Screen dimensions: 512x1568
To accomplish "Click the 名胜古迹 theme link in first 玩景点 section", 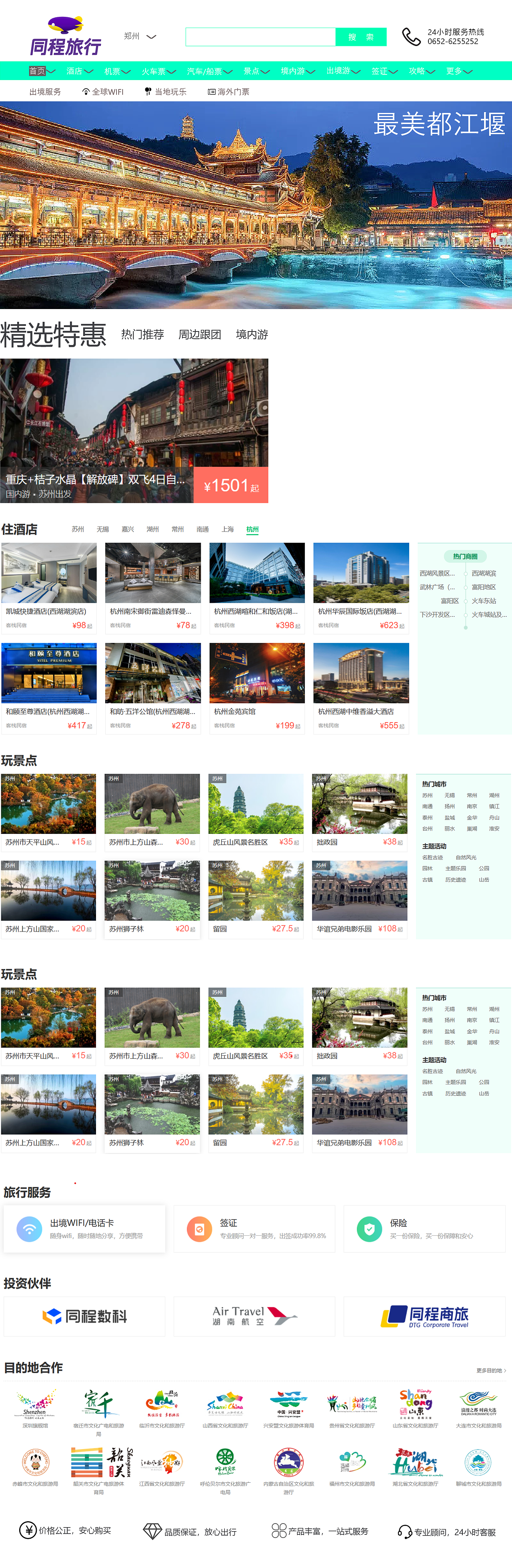I will coord(432,857).
